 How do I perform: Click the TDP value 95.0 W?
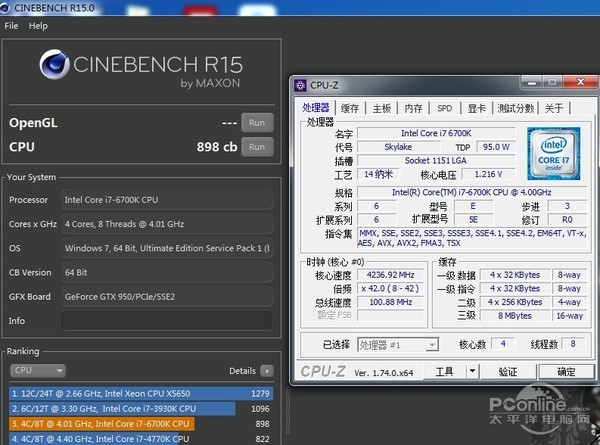[x=496, y=147]
